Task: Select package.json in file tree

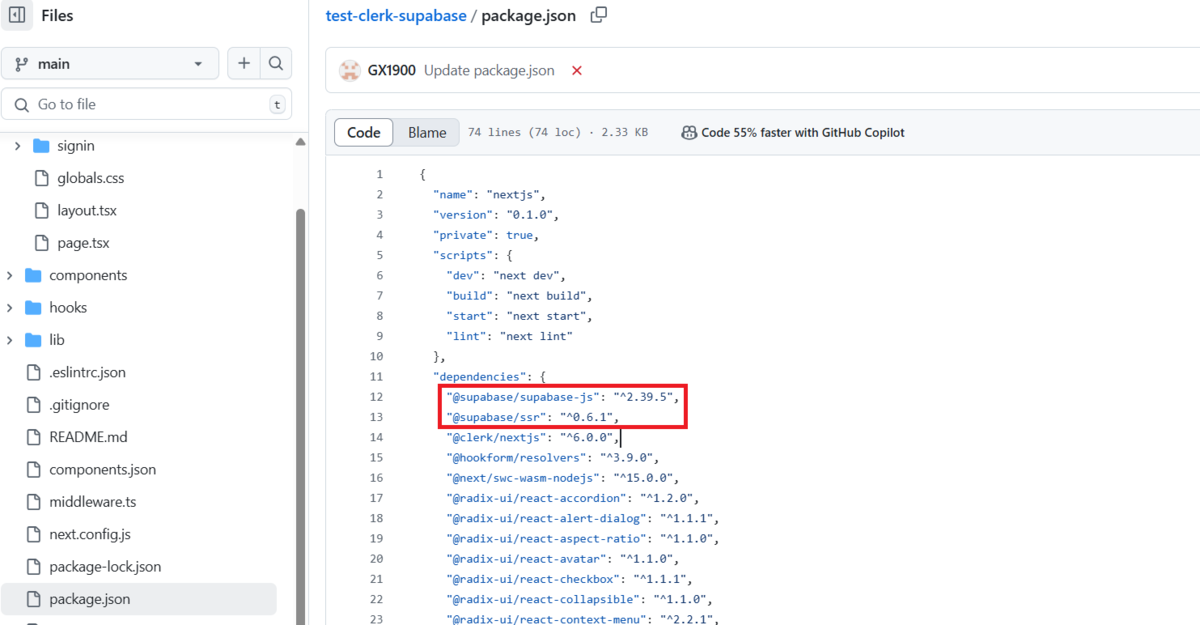Action: click(x=138, y=599)
